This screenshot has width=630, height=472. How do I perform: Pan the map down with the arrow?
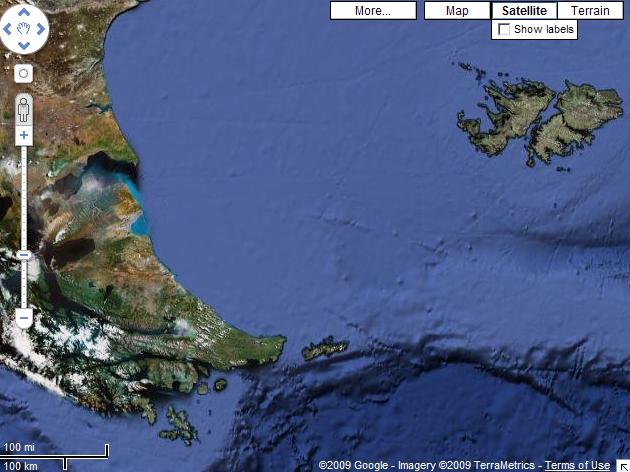(24, 46)
